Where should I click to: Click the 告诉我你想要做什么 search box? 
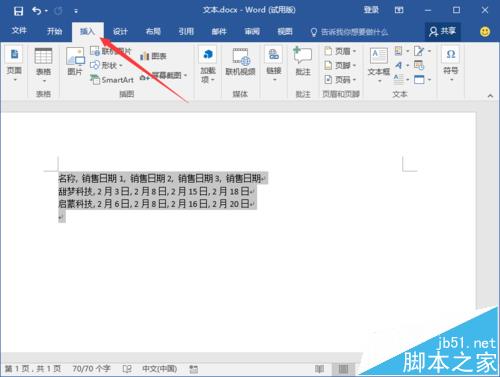coord(349,32)
